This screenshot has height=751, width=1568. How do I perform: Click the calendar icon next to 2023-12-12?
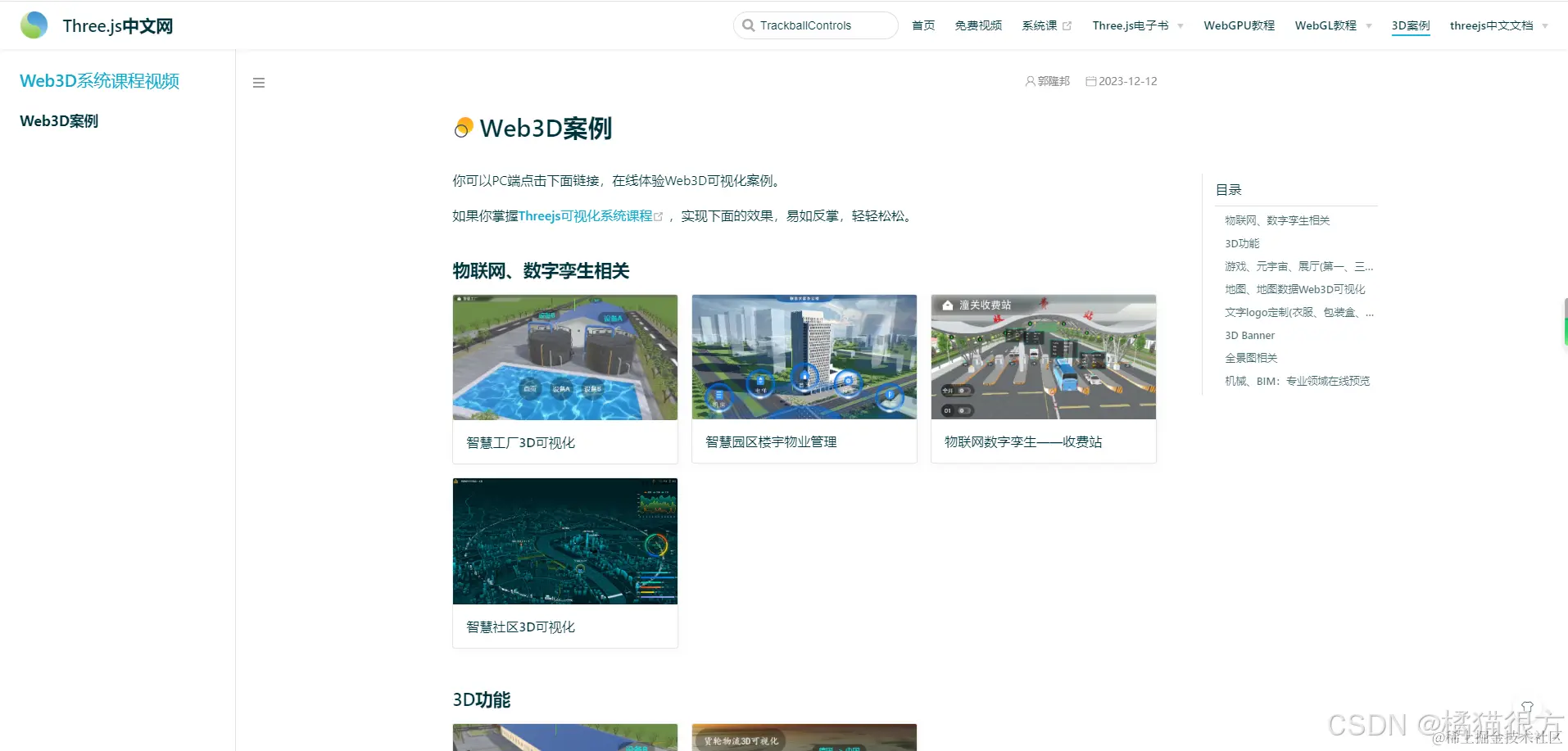pos(1091,81)
